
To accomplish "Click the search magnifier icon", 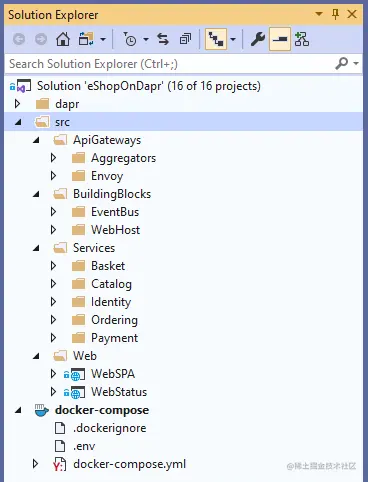I will [x=342, y=63].
